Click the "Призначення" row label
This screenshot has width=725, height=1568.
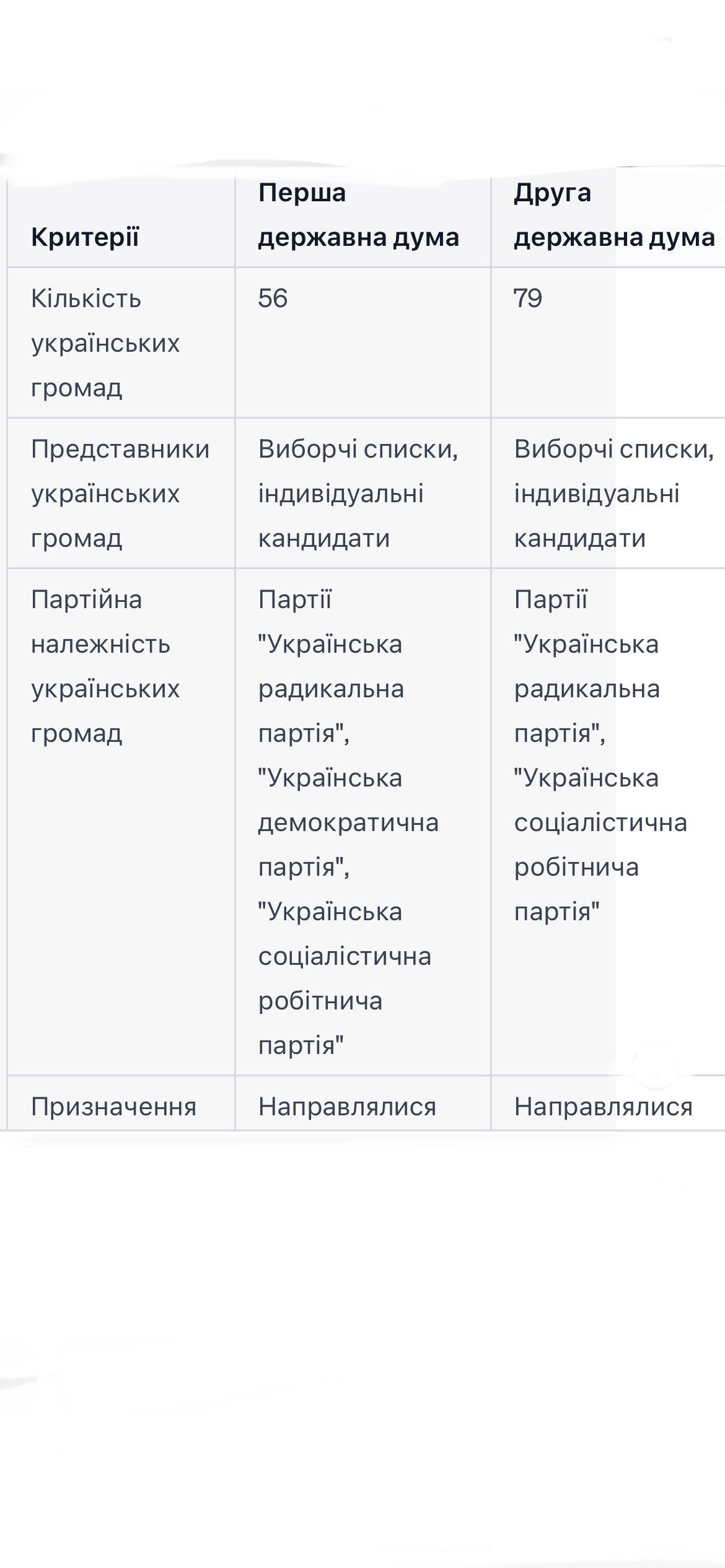coord(113,1107)
